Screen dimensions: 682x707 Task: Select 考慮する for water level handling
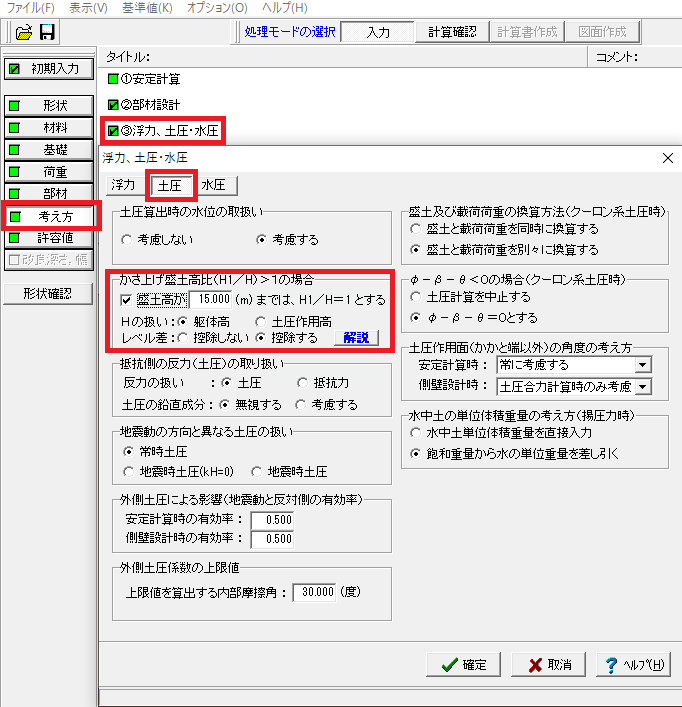[x=261, y=240]
